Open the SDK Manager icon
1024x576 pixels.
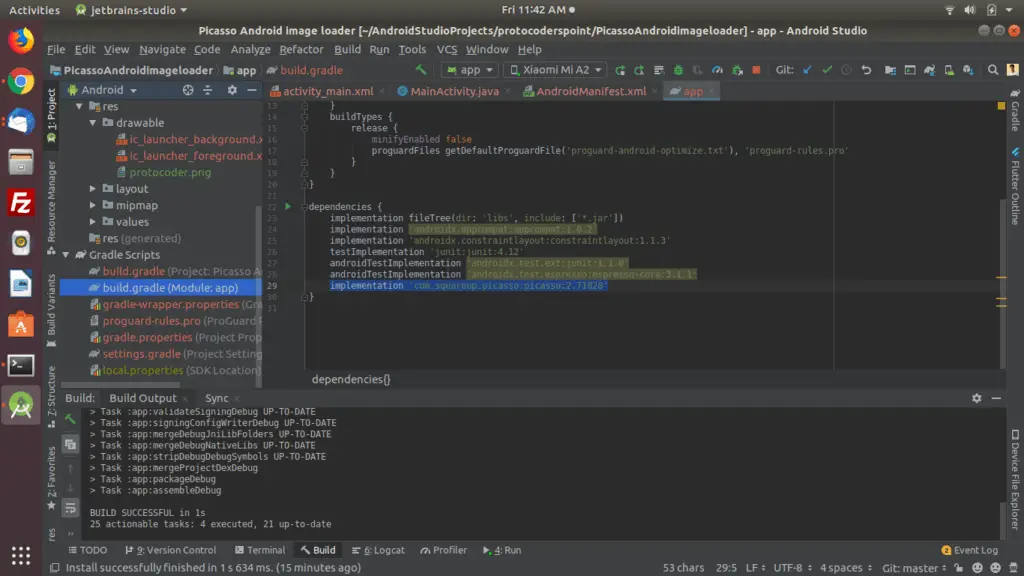point(968,70)
